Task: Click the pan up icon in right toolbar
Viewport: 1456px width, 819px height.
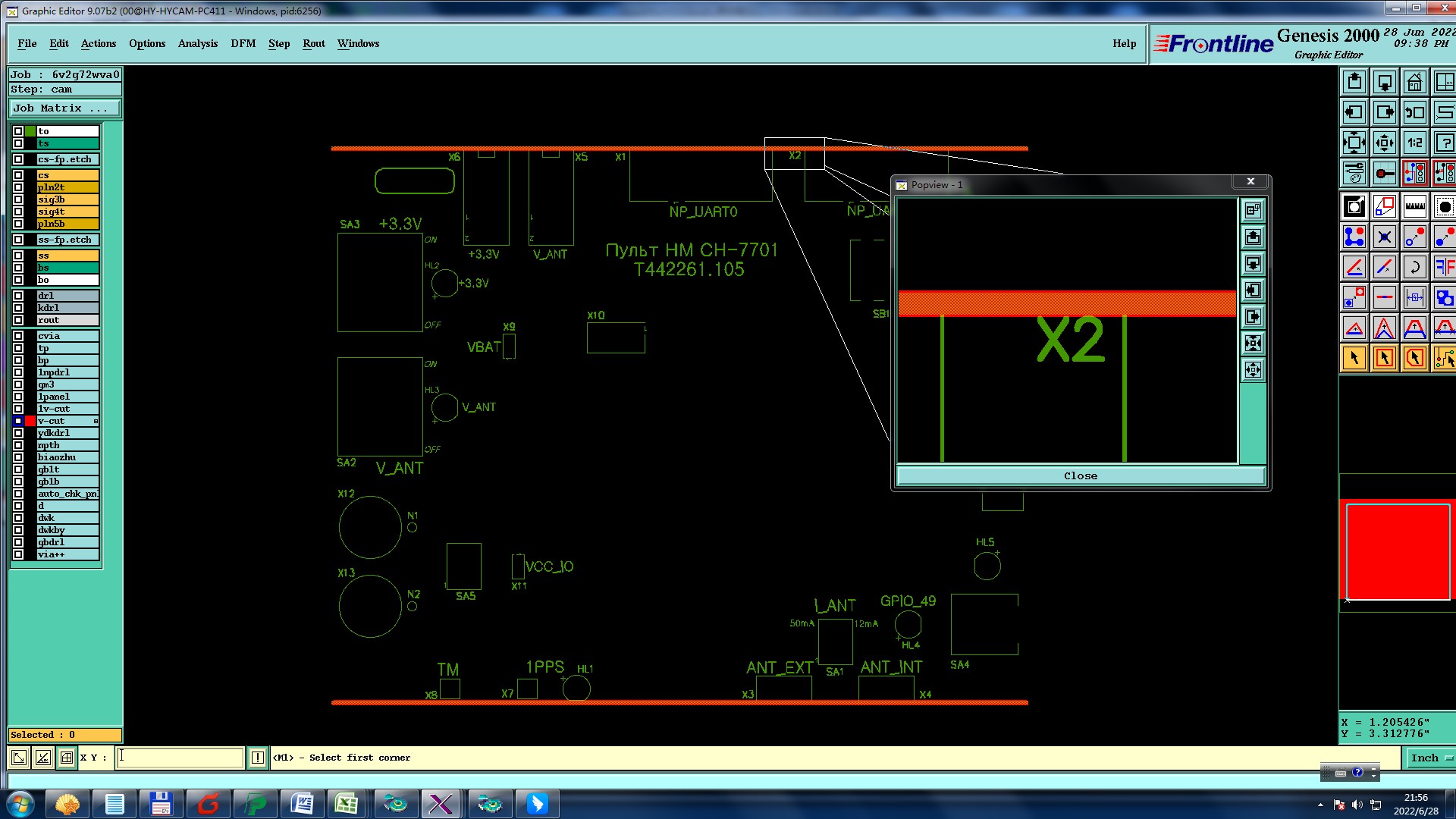Action: (x=1354, y=82)
